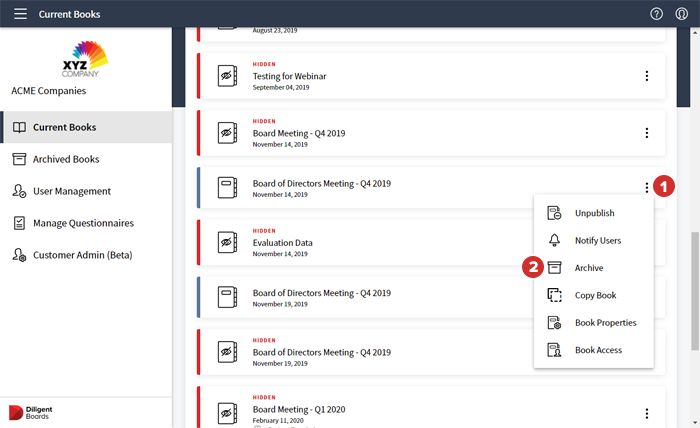This screenshot has height=428, width=700.
Task: Open User Management page
Action: [71, 191]
